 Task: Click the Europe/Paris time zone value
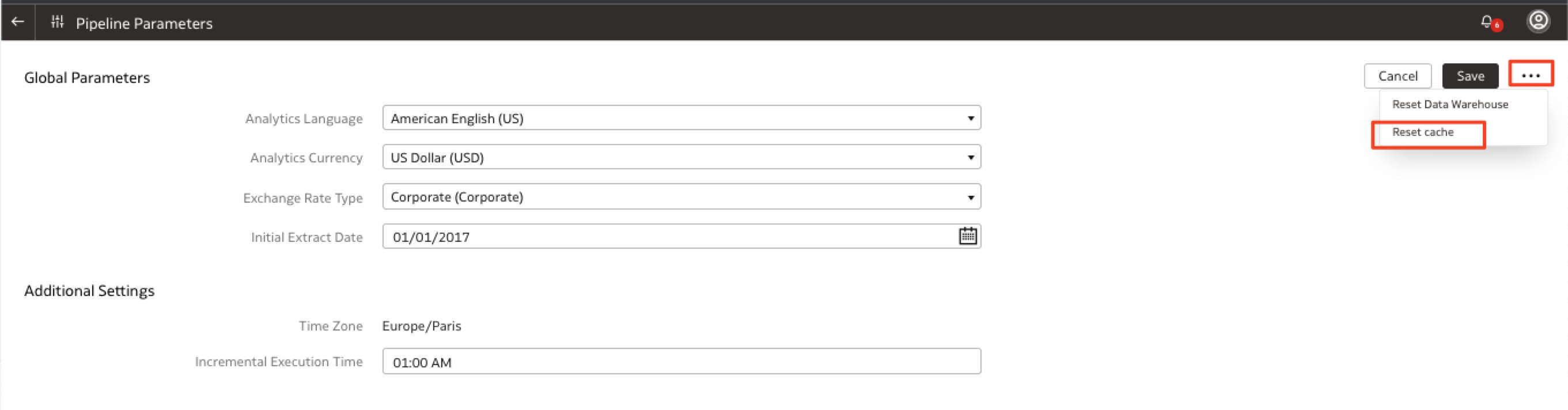[421, 326]
